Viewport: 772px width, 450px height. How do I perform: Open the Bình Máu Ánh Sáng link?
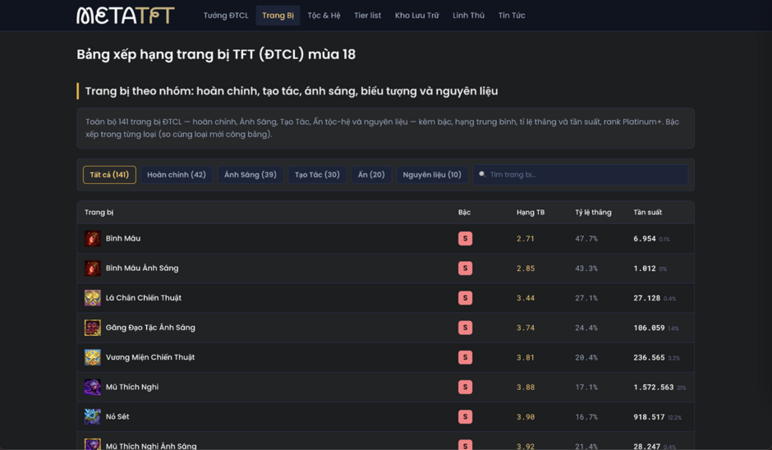[142, 268]
